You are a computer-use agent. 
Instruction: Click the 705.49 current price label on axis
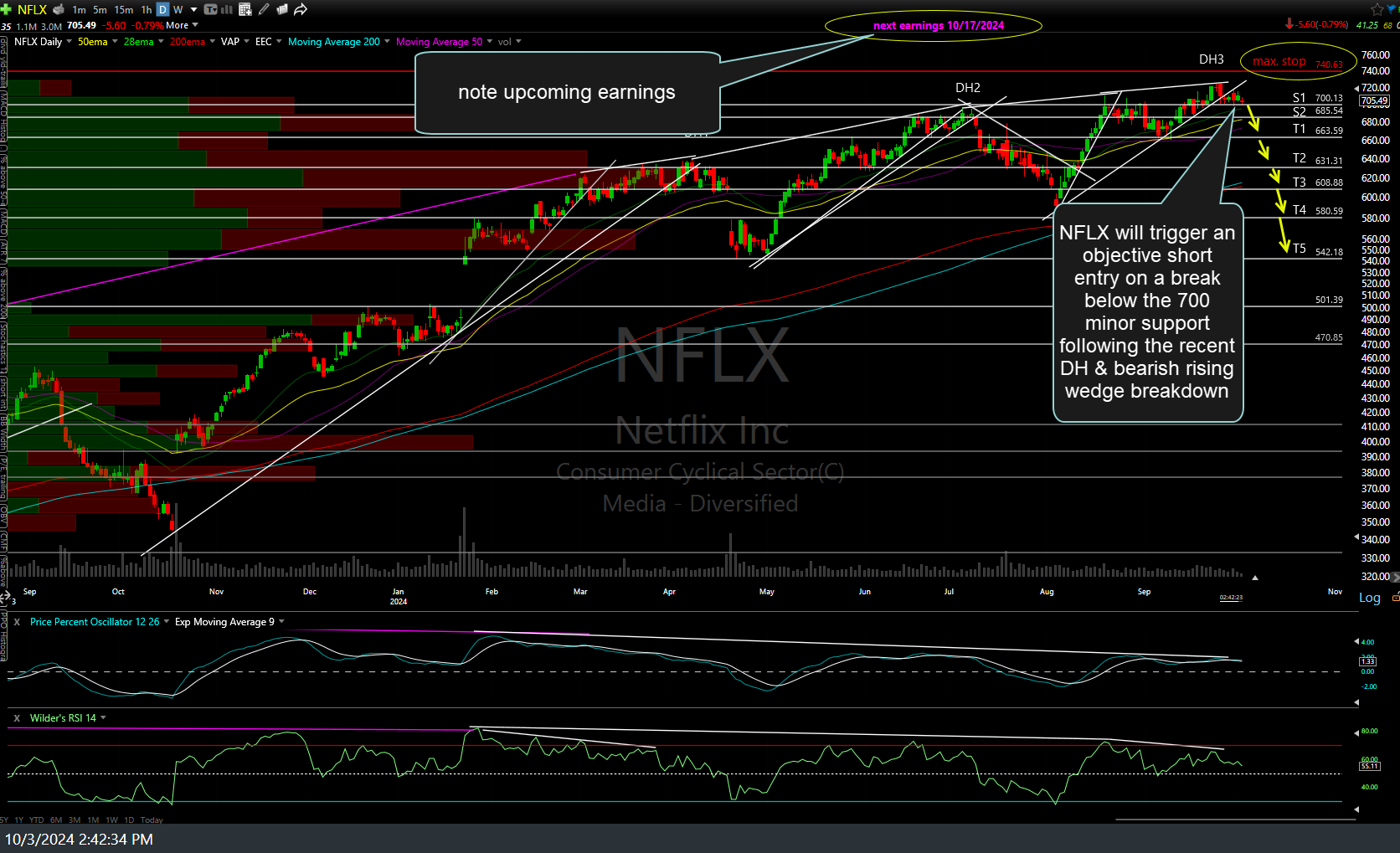[x=1374, y=100]
